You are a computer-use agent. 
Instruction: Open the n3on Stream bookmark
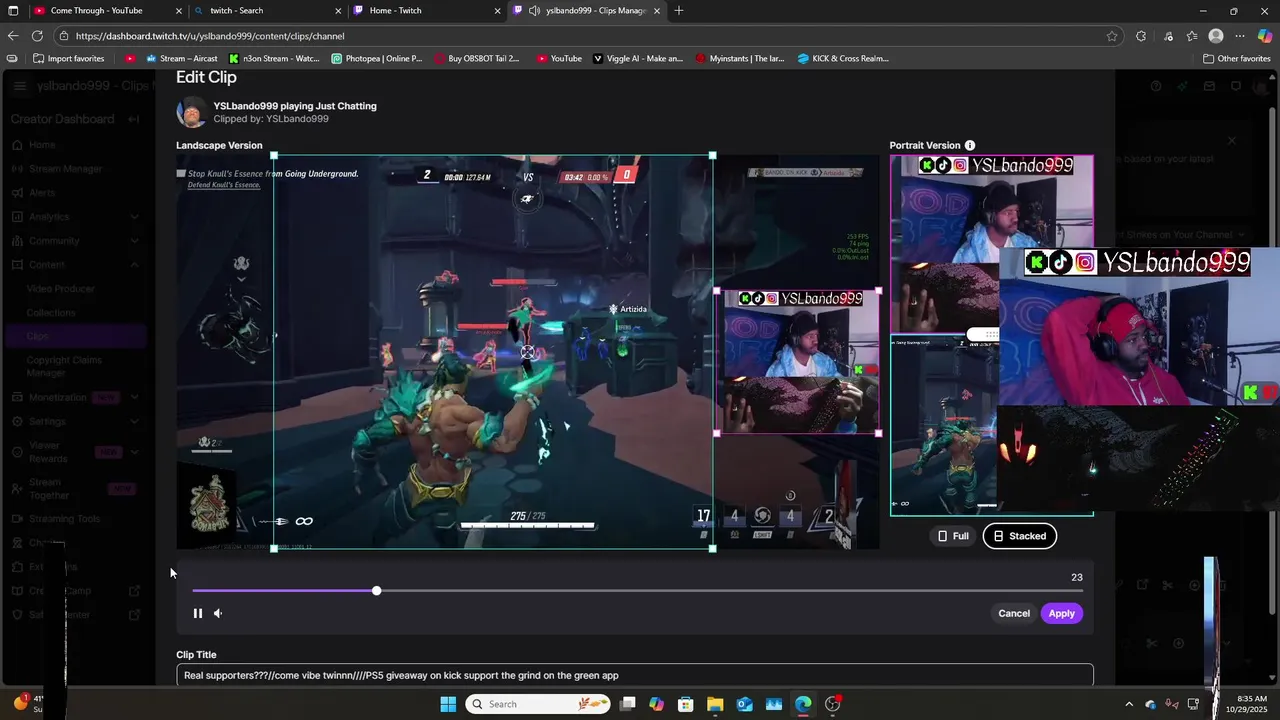click(x=274, y=59)
